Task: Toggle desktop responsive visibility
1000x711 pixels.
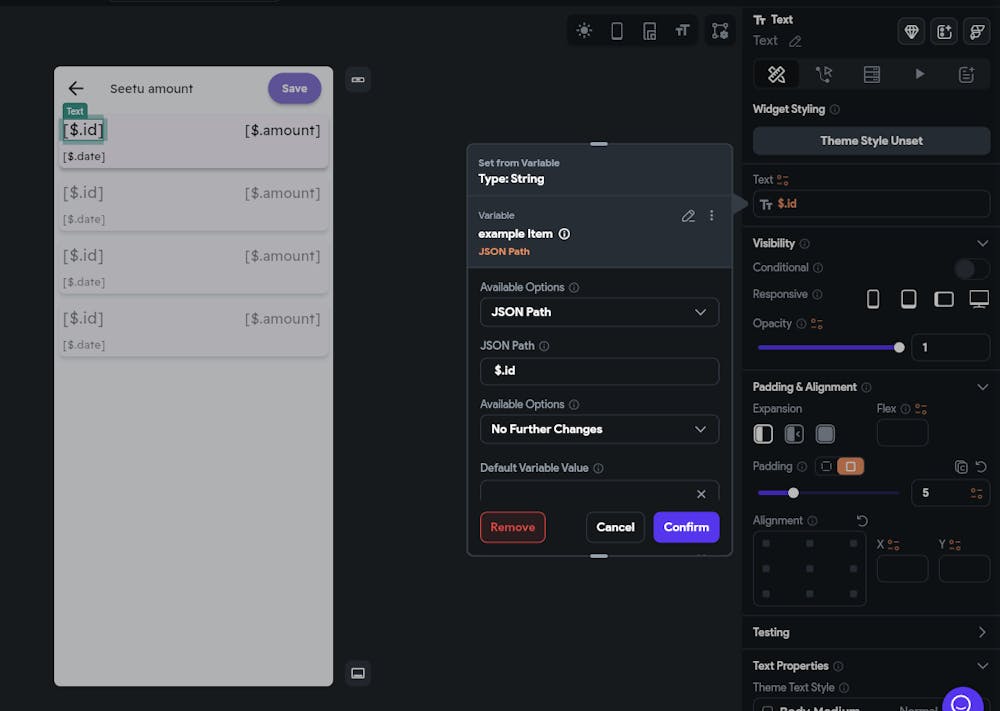Action: pyautogui.click(x=979, y=298)
